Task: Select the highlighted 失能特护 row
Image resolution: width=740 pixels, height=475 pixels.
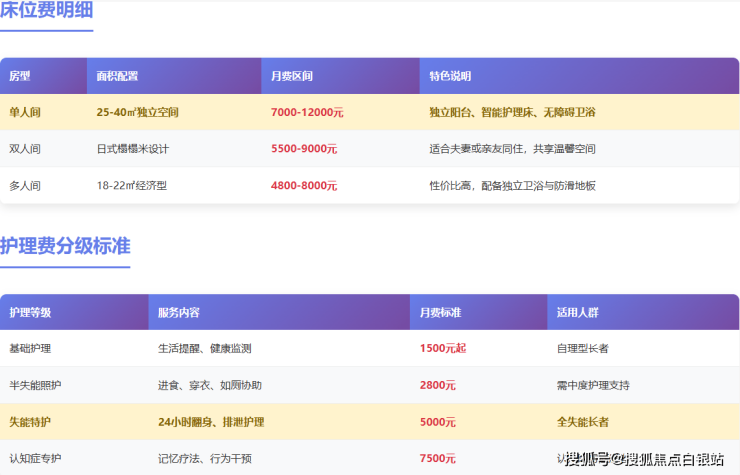Action: tap(370, 422)
